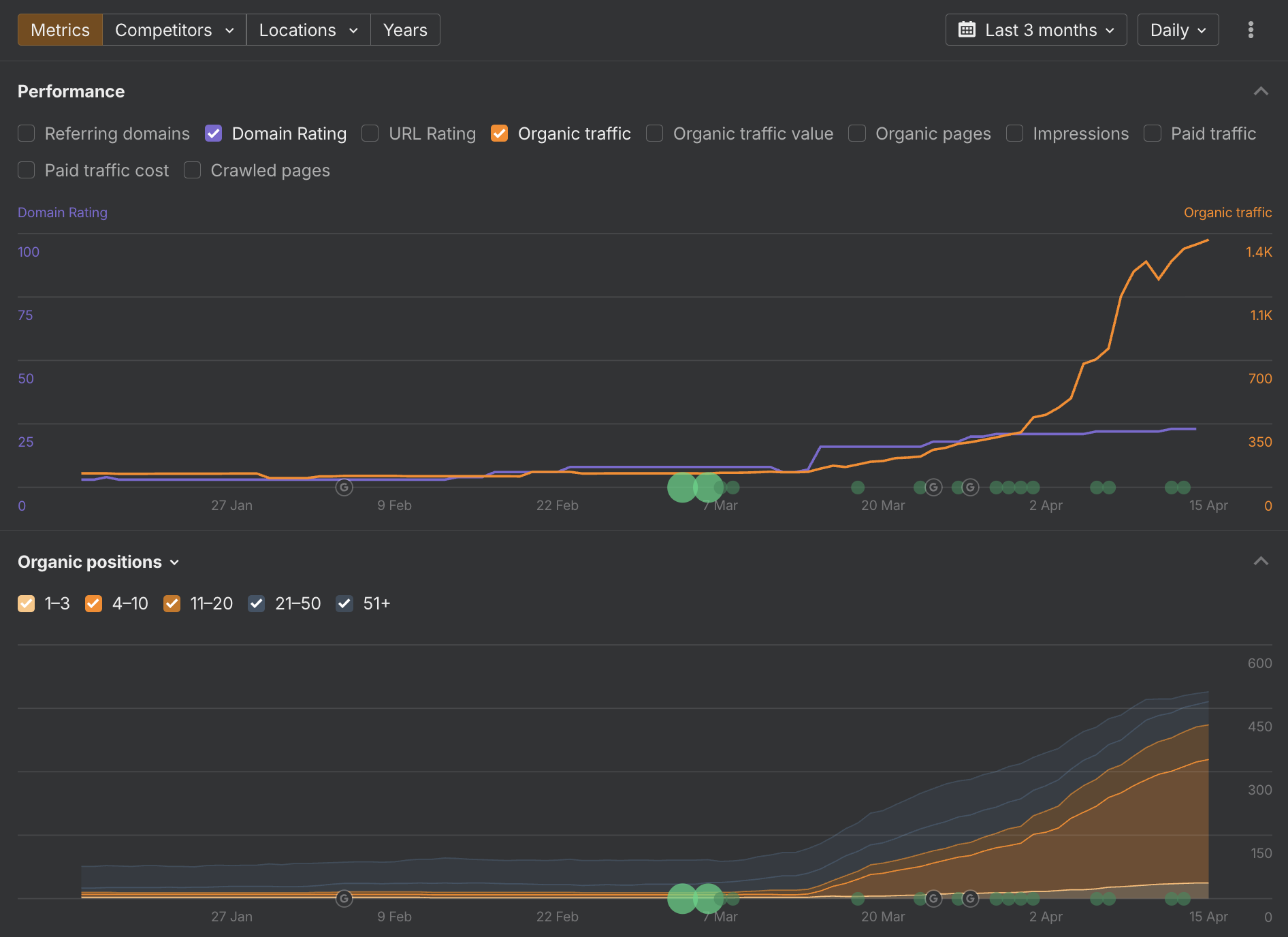Image resolution: width=1288 pixels, height=937 pixels.
Task: Click the Organic traffic axis label
Action: [1227, 212]
